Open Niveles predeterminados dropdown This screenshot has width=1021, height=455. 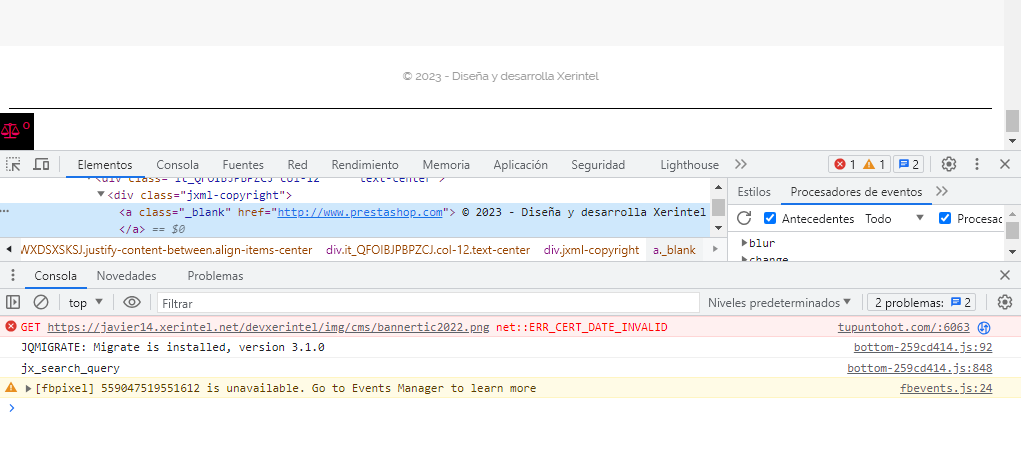779,302
